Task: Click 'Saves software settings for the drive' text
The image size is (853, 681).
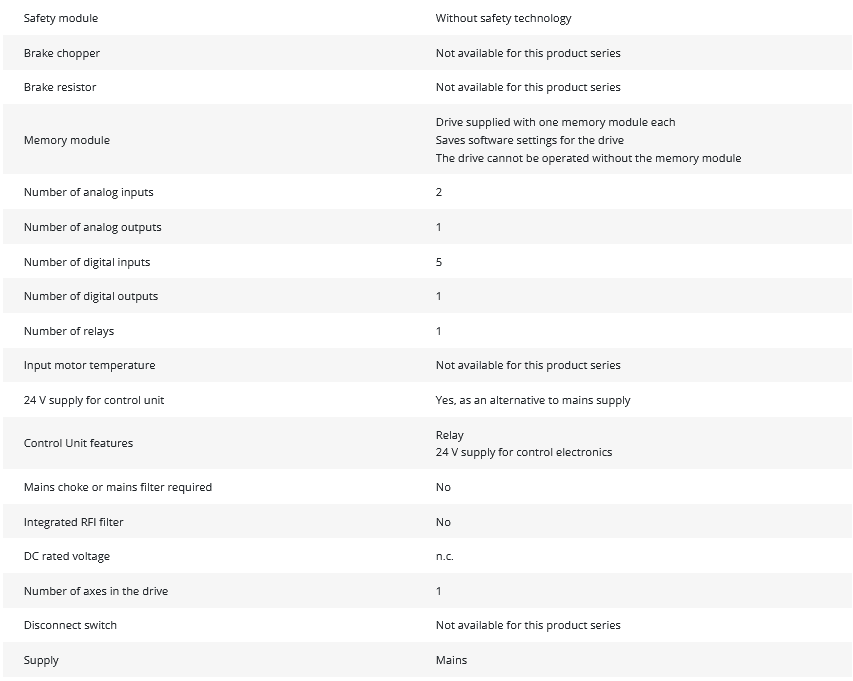Action: (529, 140)
